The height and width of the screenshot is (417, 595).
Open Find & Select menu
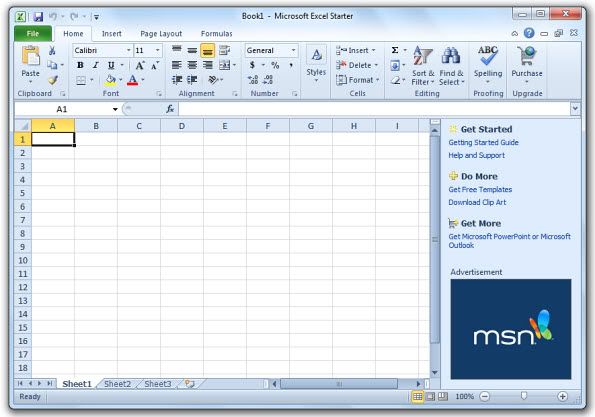[x=452, y=65]
